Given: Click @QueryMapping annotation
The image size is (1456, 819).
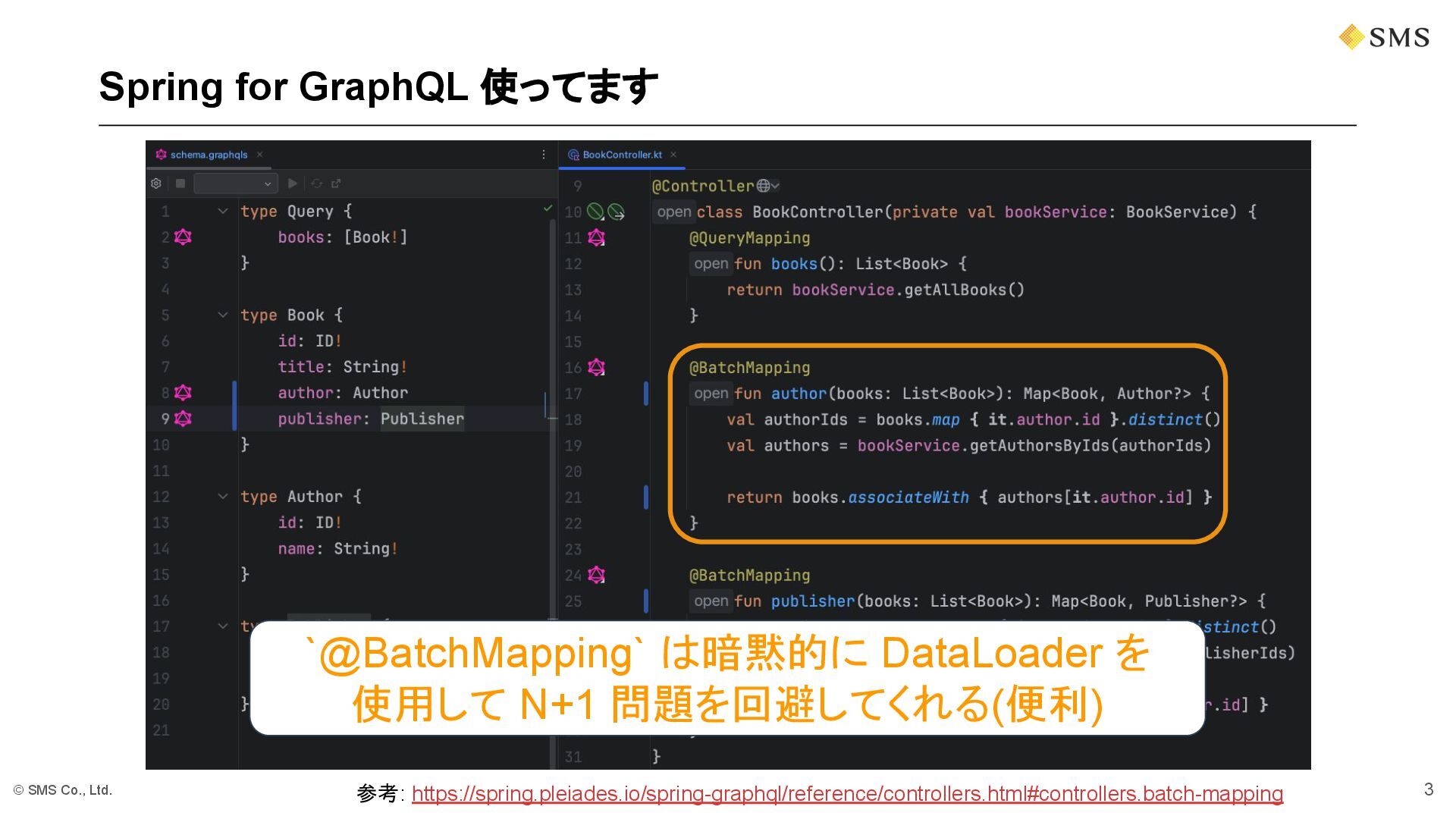Looking at the screenshot, I should tap(749, 238).
